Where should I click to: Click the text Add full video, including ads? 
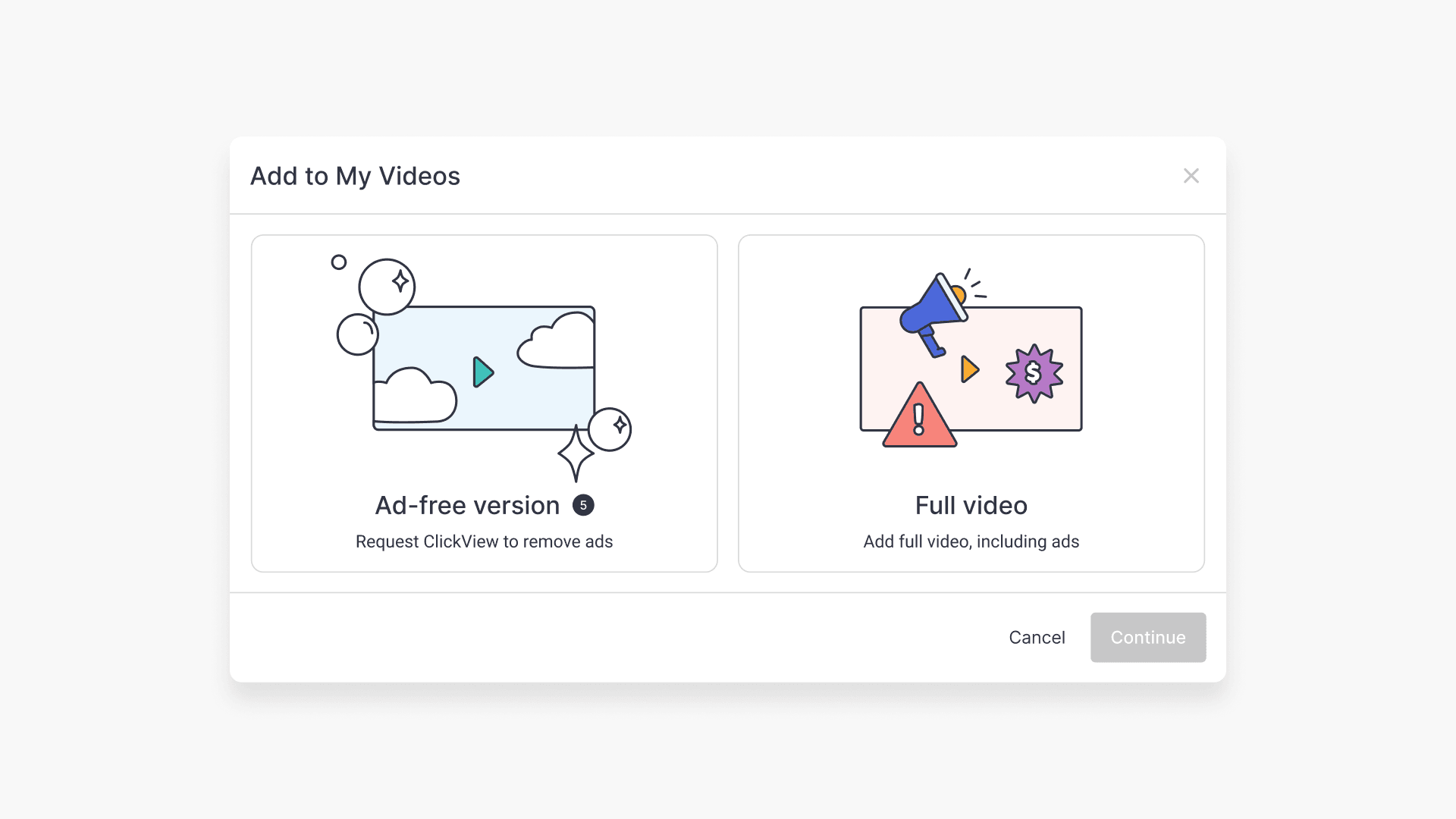tap(971, 541)
